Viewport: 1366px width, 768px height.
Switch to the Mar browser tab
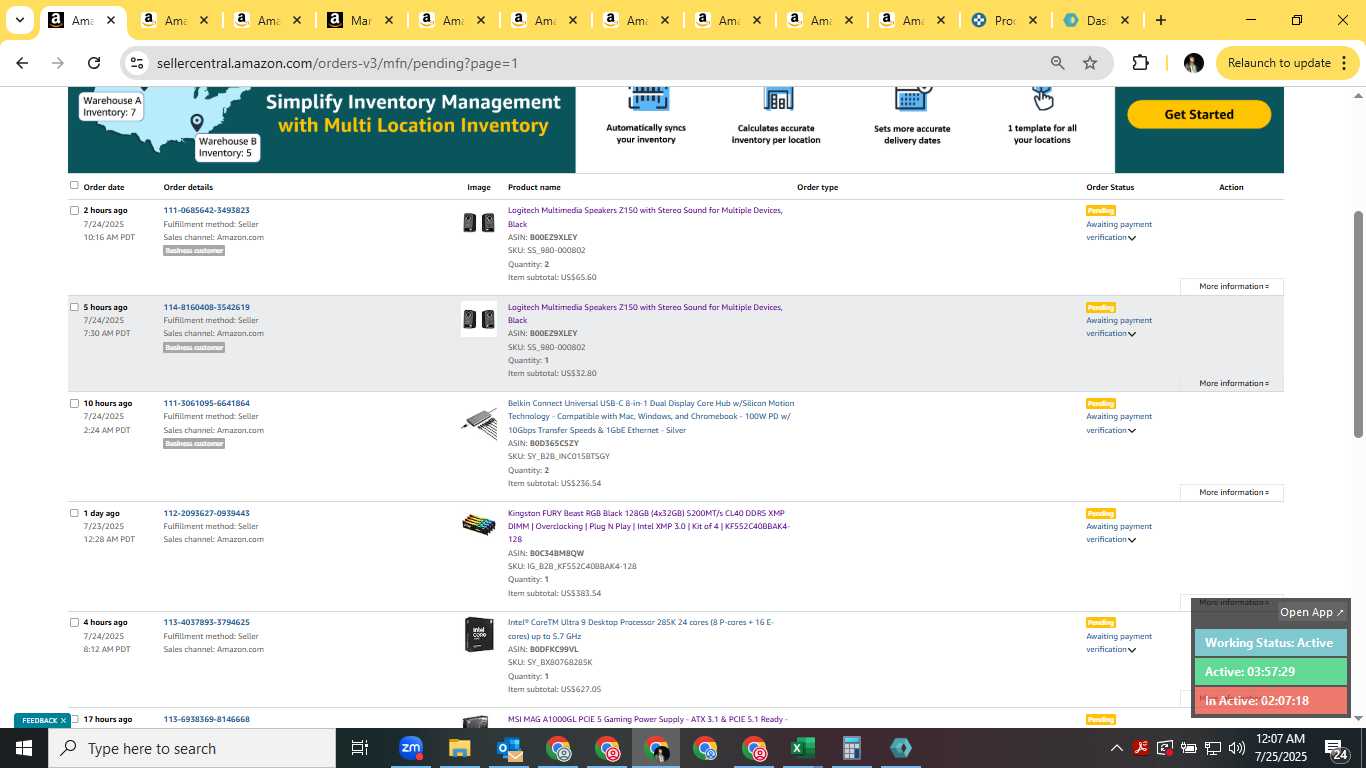[x=360, y=20]
